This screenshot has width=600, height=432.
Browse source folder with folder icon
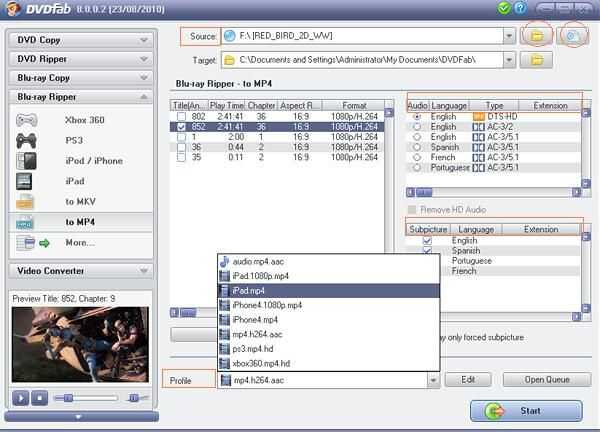coord(537,36)
